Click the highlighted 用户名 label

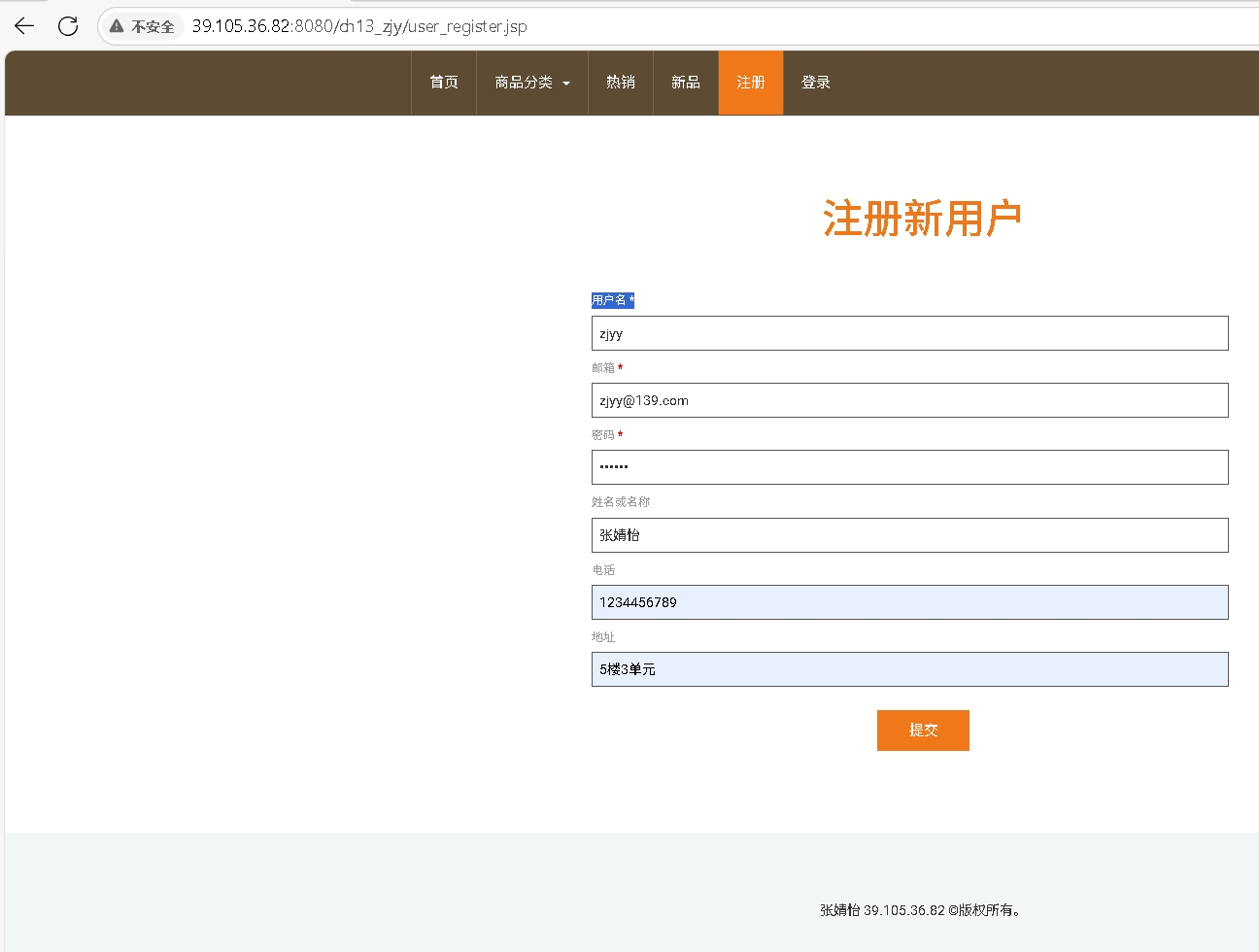pos(612,300)
